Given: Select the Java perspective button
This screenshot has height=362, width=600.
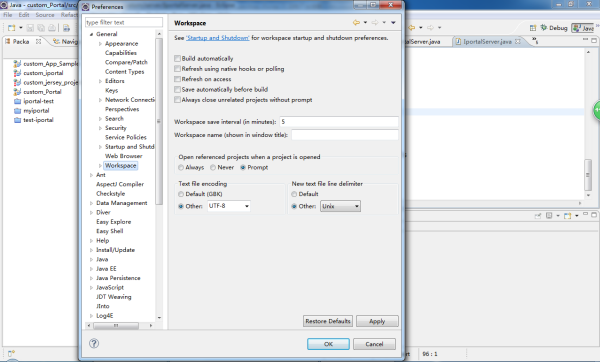Looking at the screenshot, I should coord(583,28).
